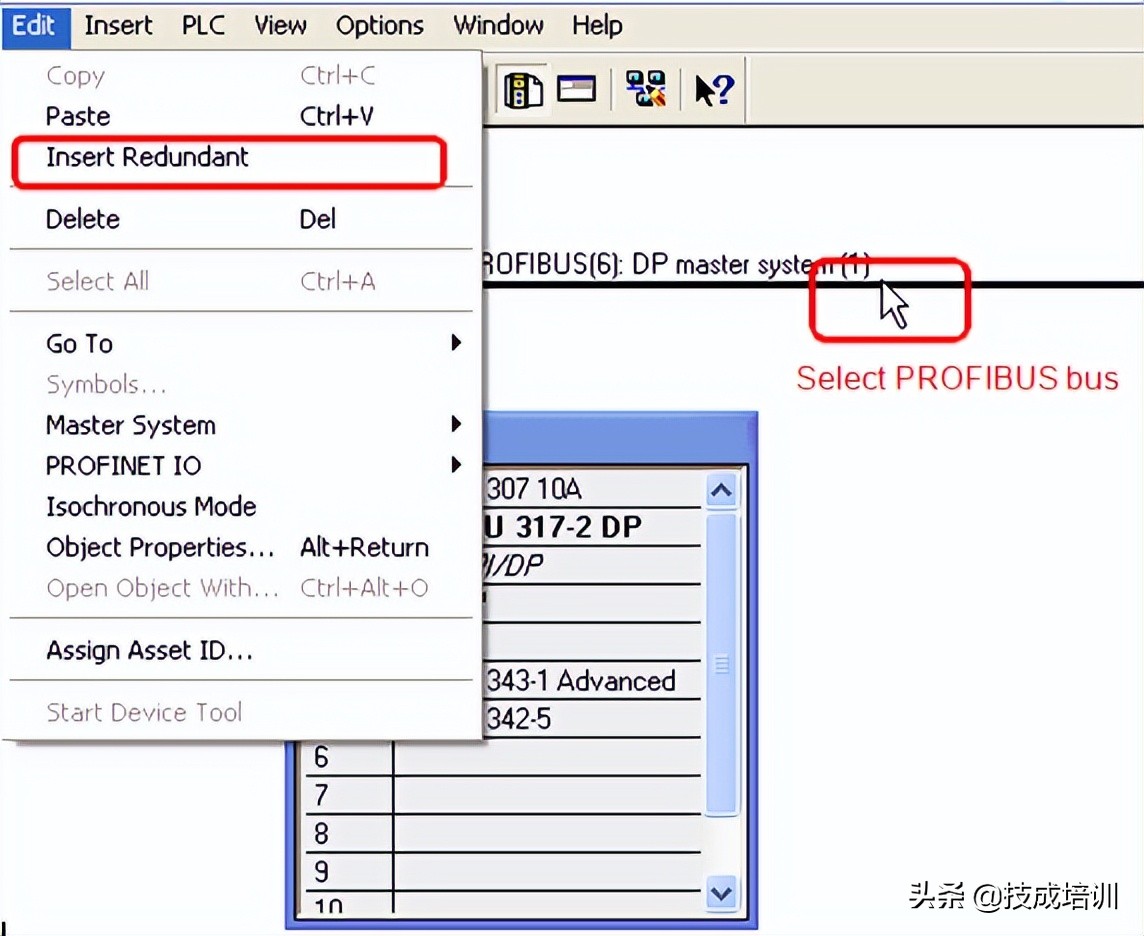Select rack slot 7 row
This screenshot has width=1144, height=936.
pyautogui.click(x=502, y=795)
